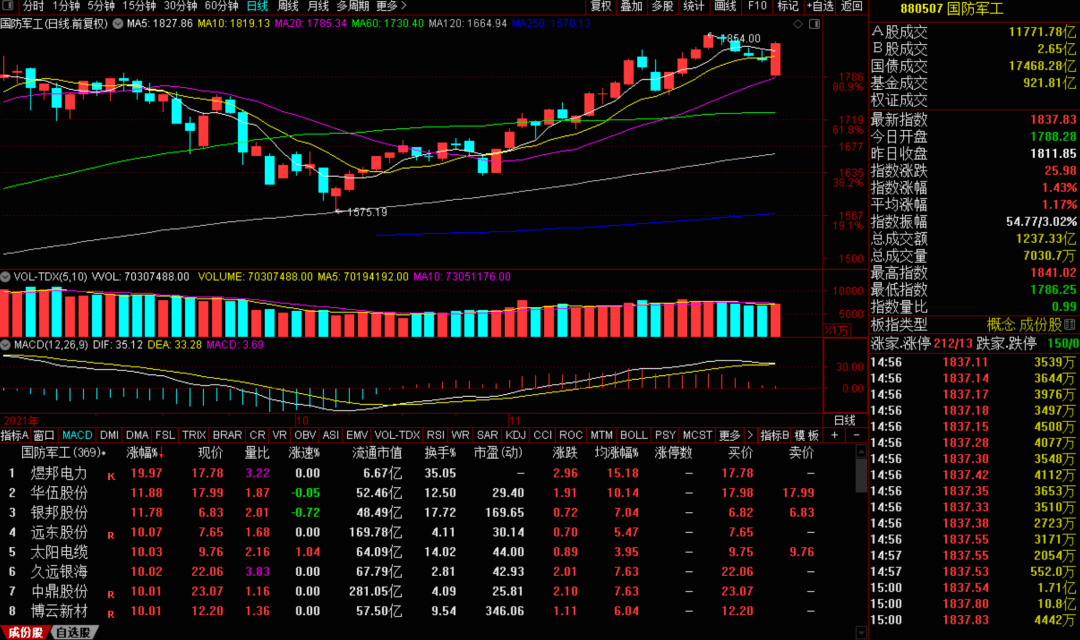
Task: Toggle sort on the 涨幅% column
Action: click(x=145, y=453)
